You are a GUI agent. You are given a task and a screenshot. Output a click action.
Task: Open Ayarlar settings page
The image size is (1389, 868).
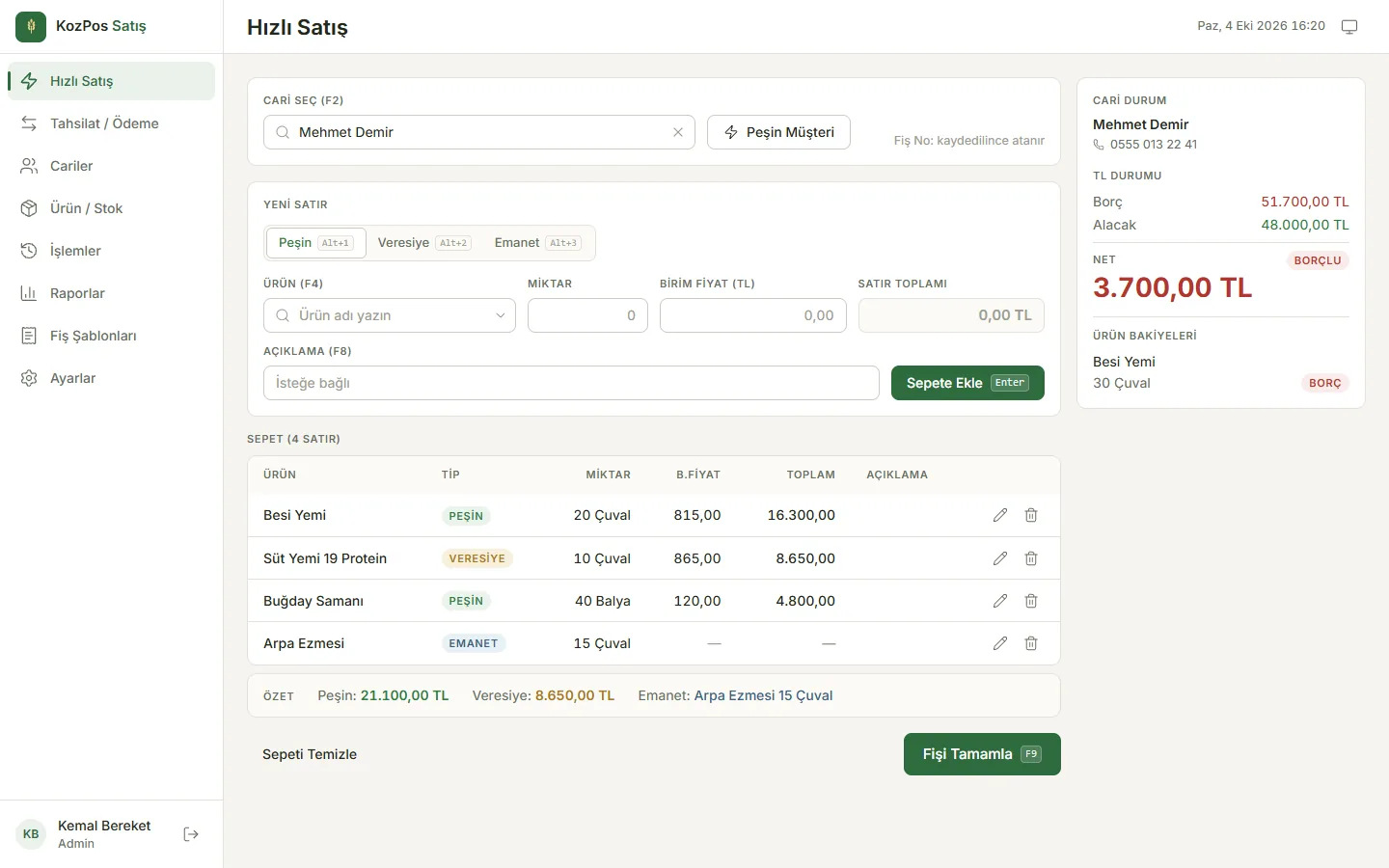click(x=111, y=378)
